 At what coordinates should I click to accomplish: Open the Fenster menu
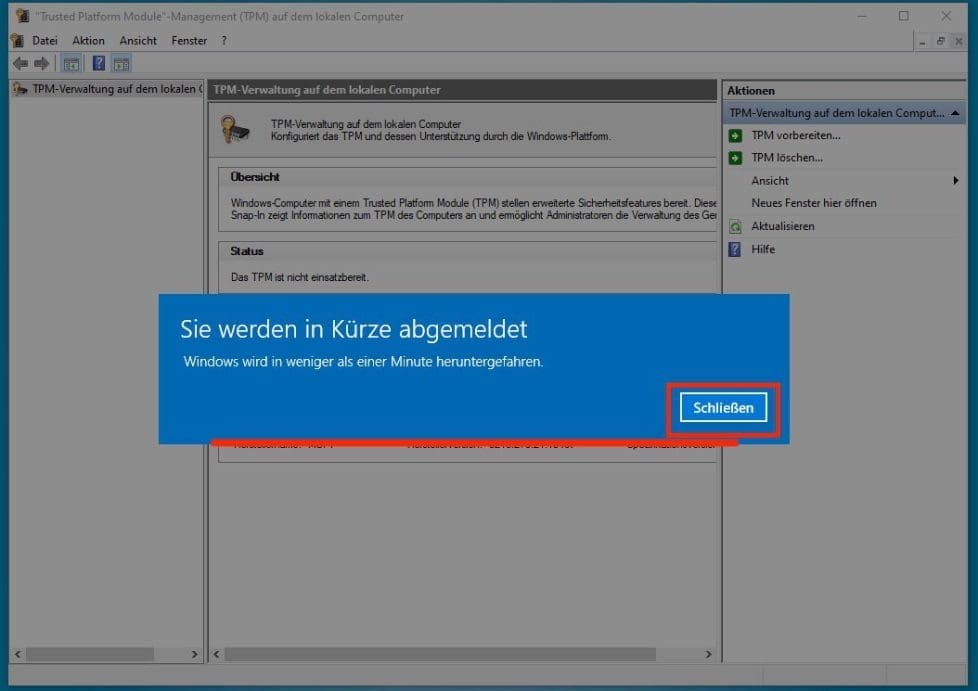pyautogui.click(x=189, y=41)
